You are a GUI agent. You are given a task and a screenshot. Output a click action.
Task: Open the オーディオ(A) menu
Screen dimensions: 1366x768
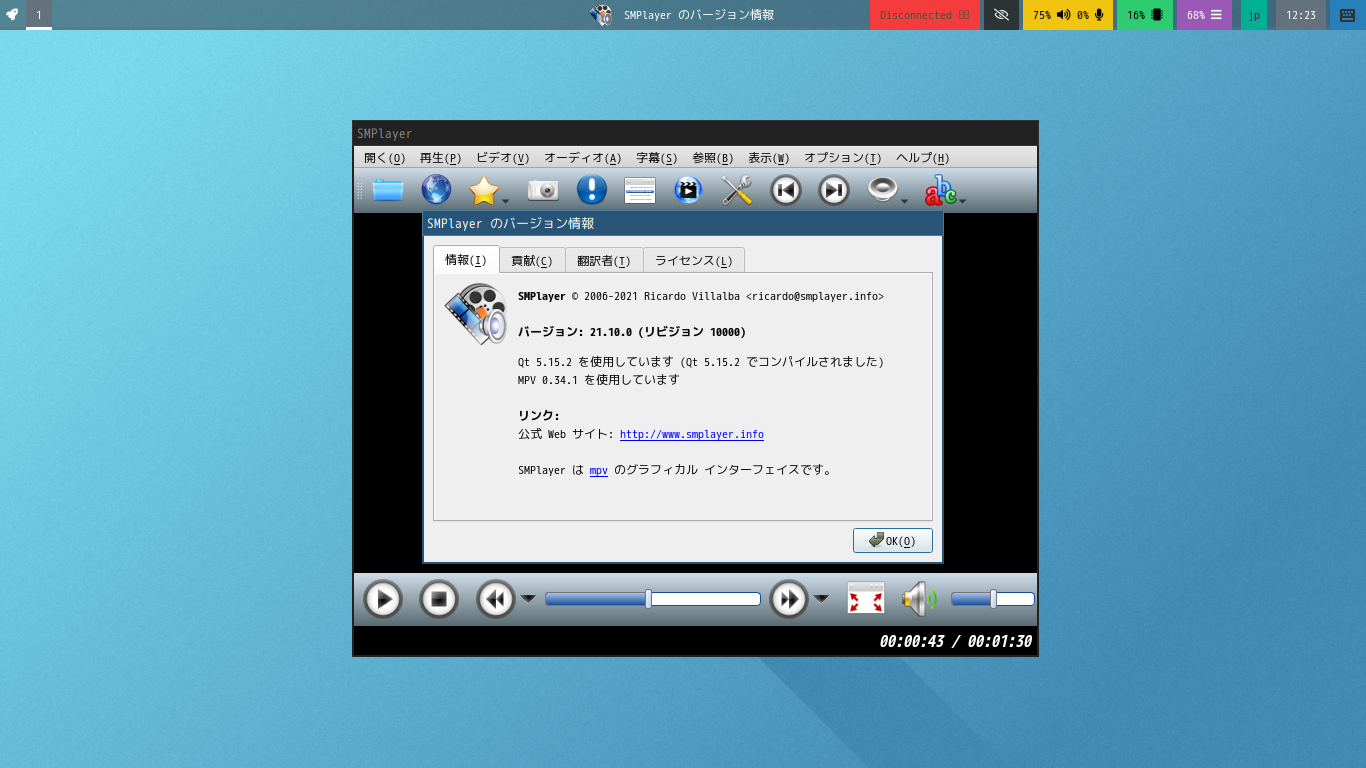coord(583,158)
